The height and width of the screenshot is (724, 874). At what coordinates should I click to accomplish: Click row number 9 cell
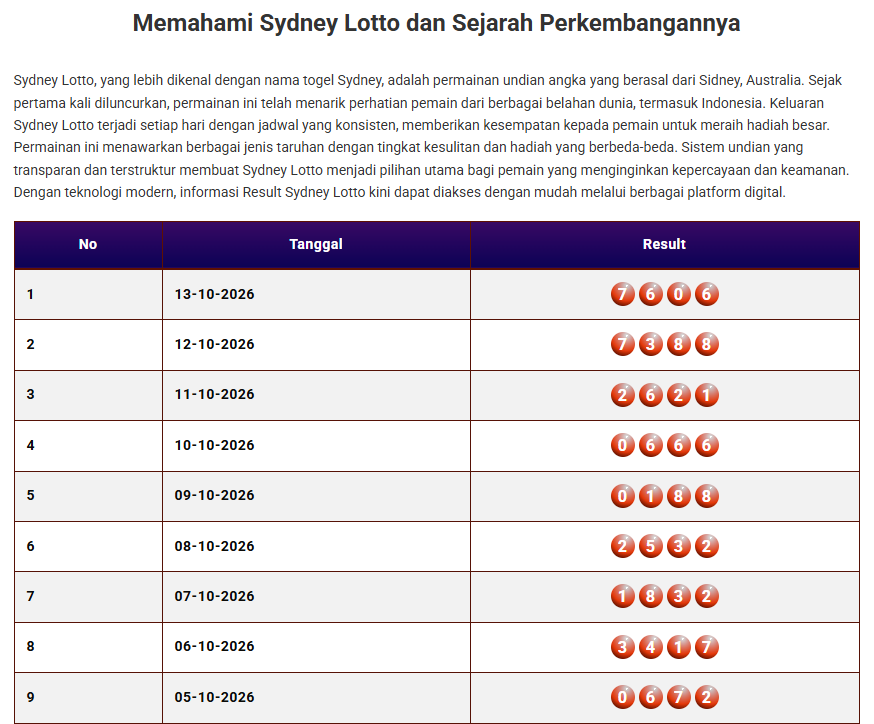coord(88,697)
